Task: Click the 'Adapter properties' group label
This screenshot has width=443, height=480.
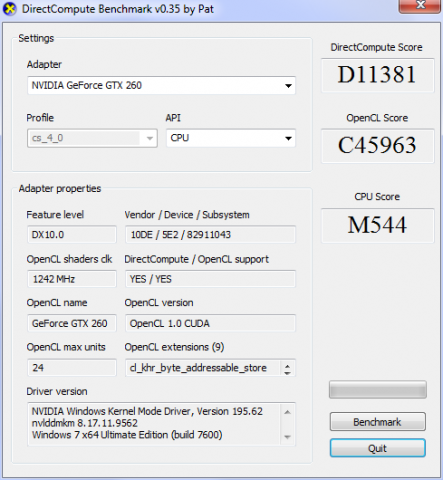Action: click(60, 189)
